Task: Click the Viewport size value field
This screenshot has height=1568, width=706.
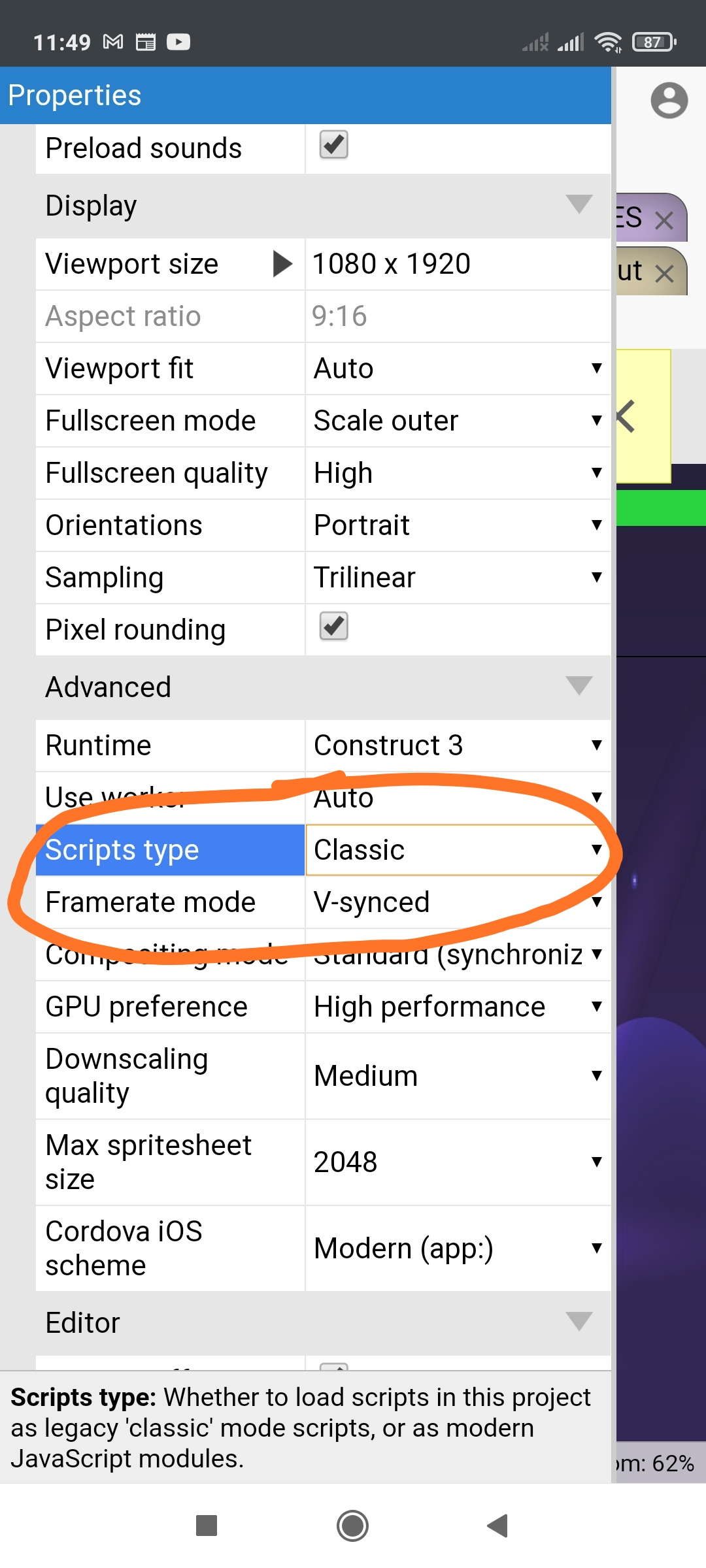Action: tap(458, 264)
